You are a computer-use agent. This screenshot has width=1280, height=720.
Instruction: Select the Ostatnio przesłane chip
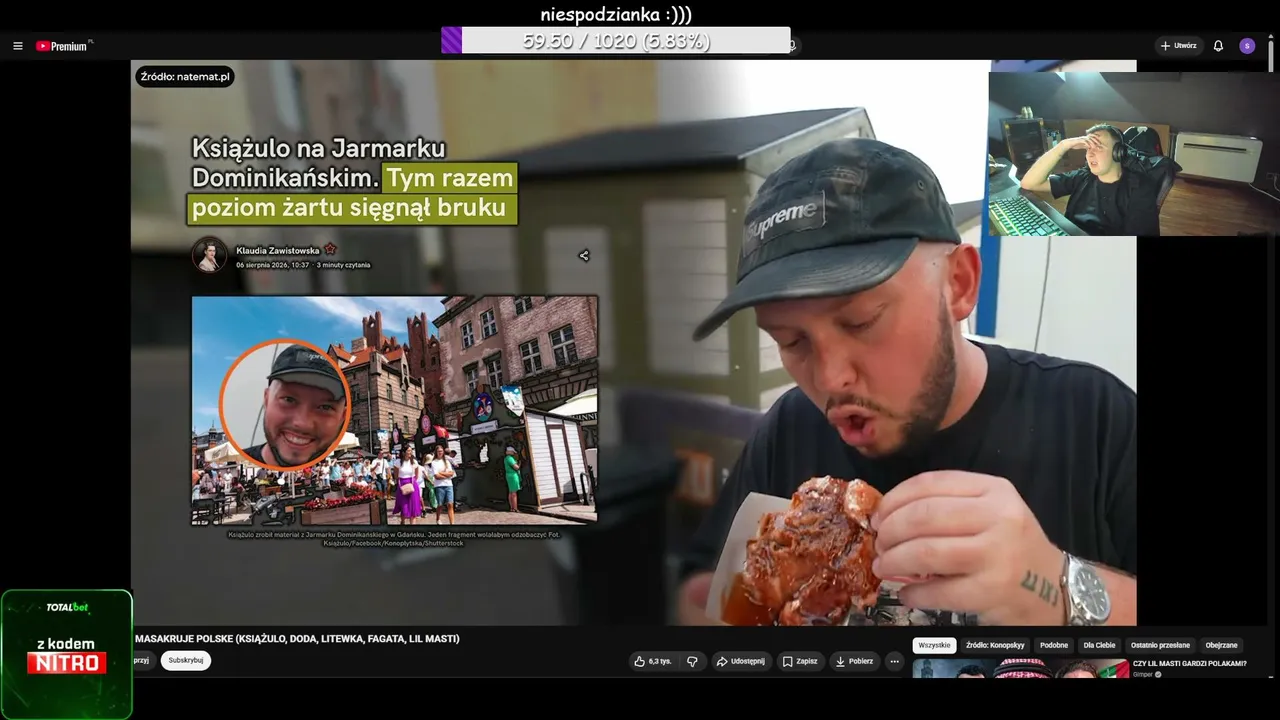(1160, 645)
